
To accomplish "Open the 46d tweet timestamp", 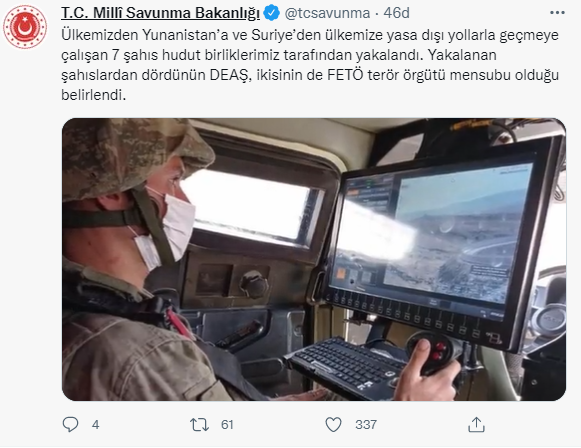I will (x=396, y=13).
